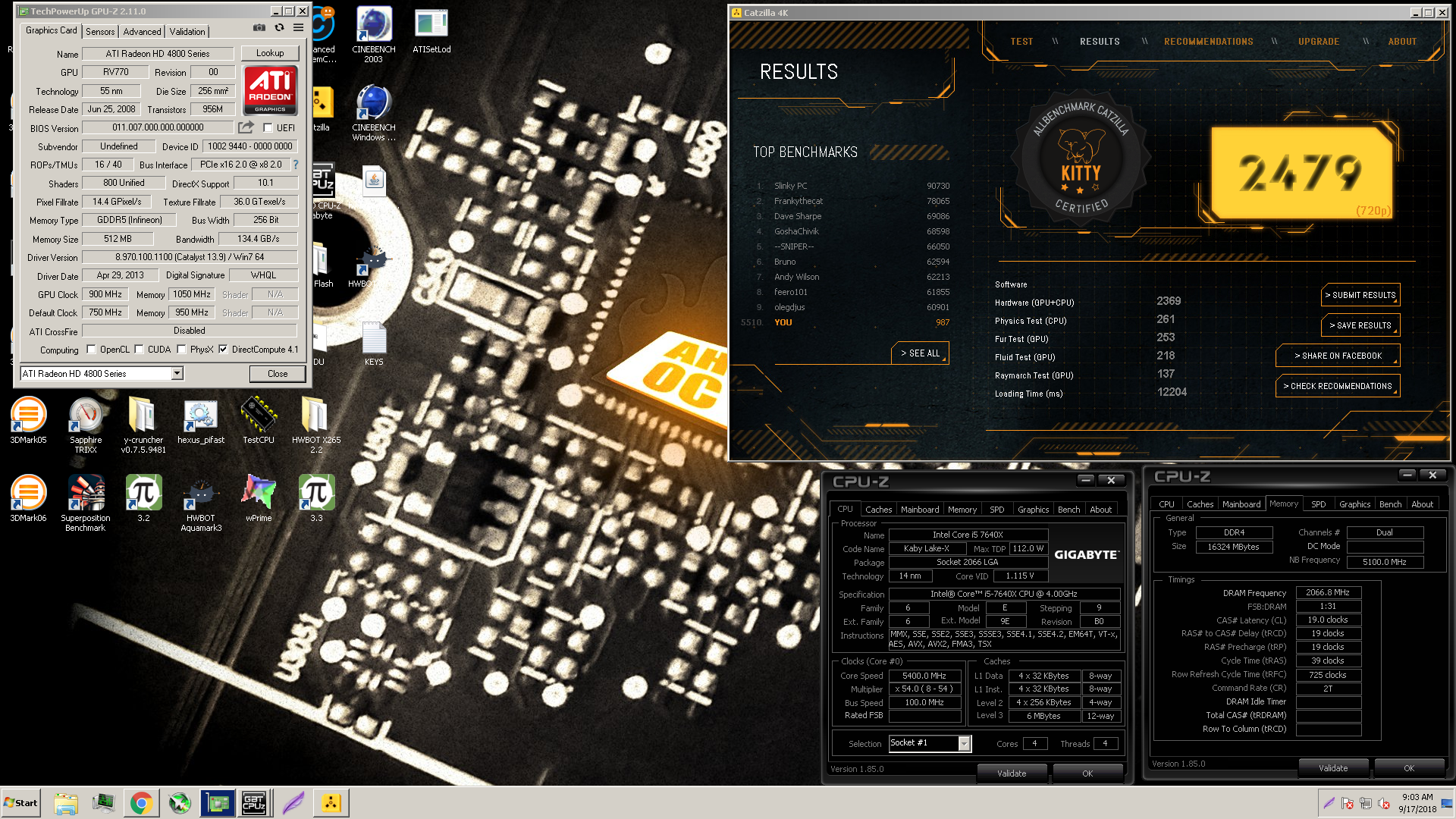Click OK in the right CPU-Z window
This screenshot has width=1456, height=819.
tap(1409, 768)
